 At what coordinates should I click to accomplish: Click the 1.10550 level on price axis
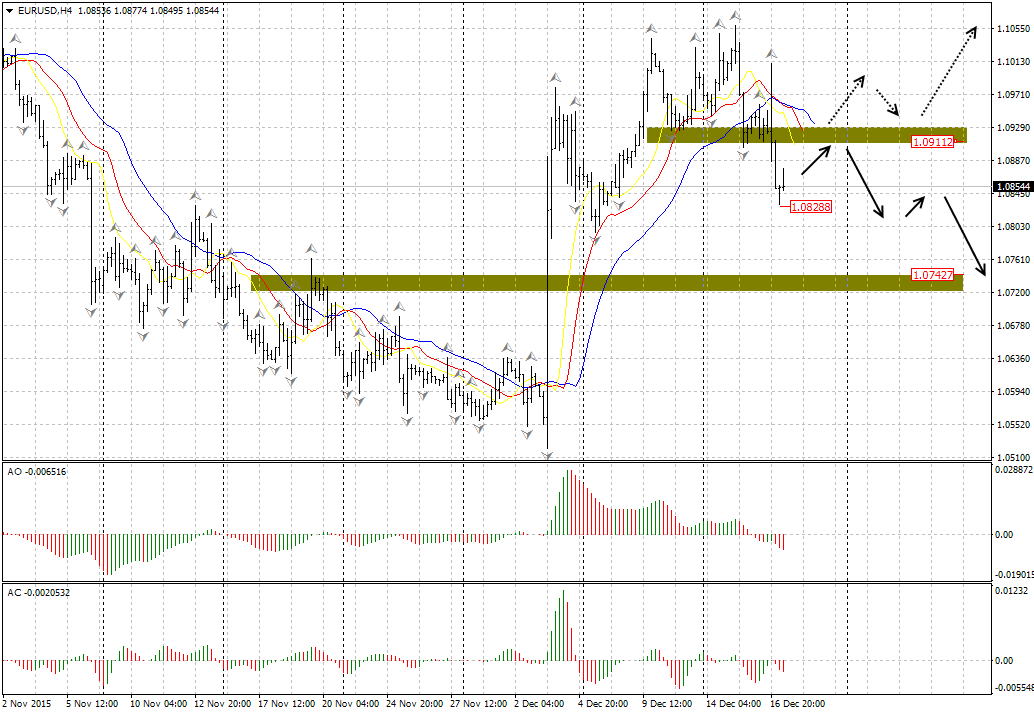tap(1012, 29)
